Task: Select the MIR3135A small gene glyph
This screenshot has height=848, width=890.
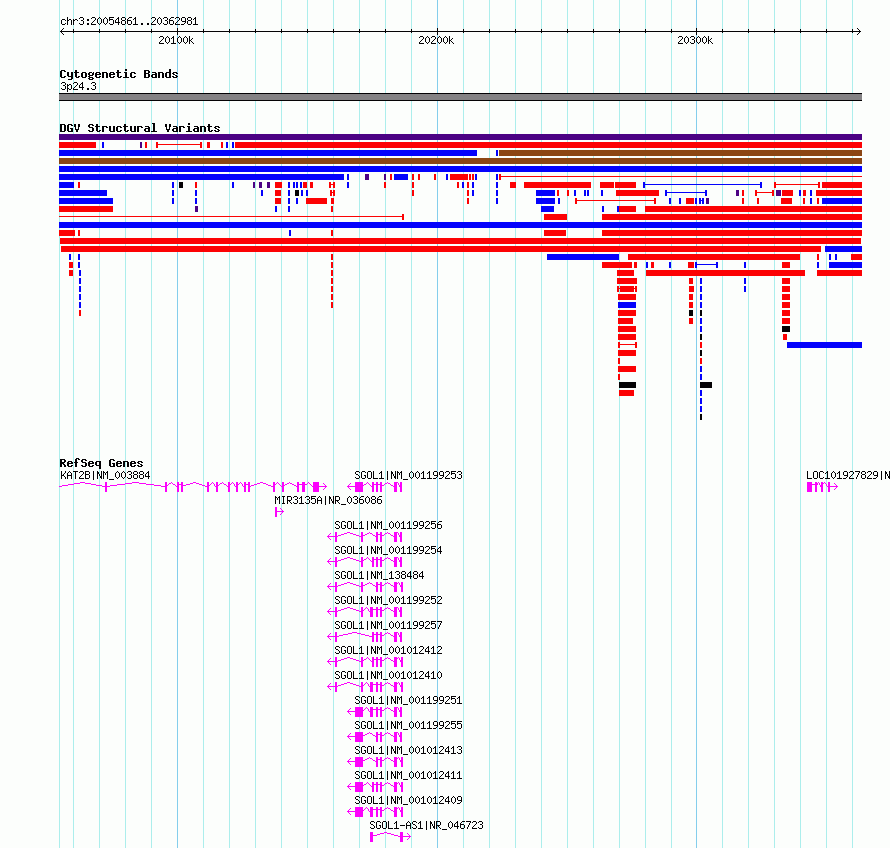Action: point(279,512)
